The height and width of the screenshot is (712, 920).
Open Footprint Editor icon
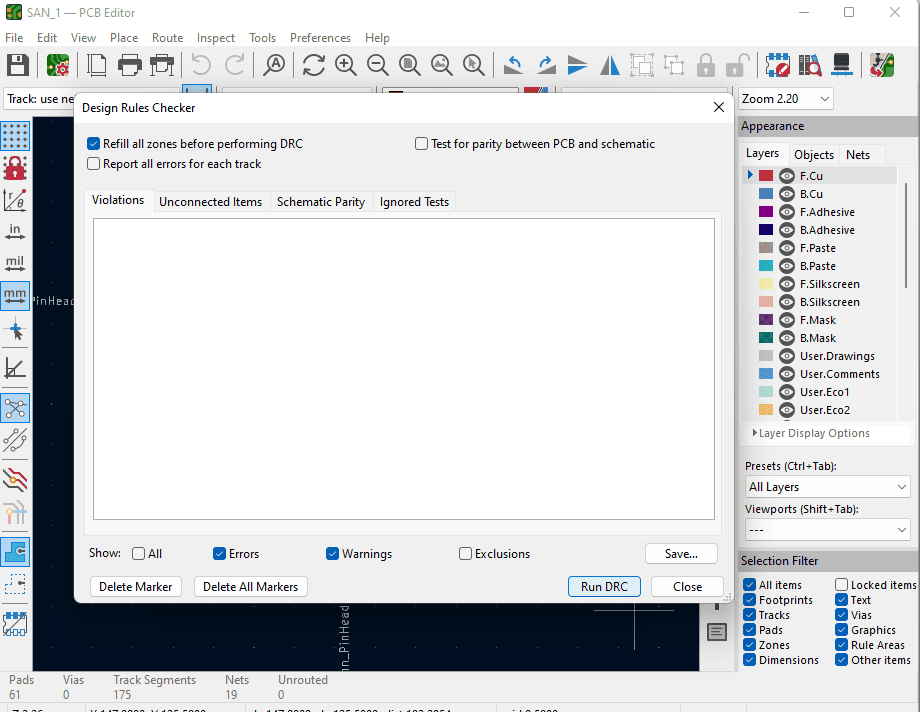778,65
